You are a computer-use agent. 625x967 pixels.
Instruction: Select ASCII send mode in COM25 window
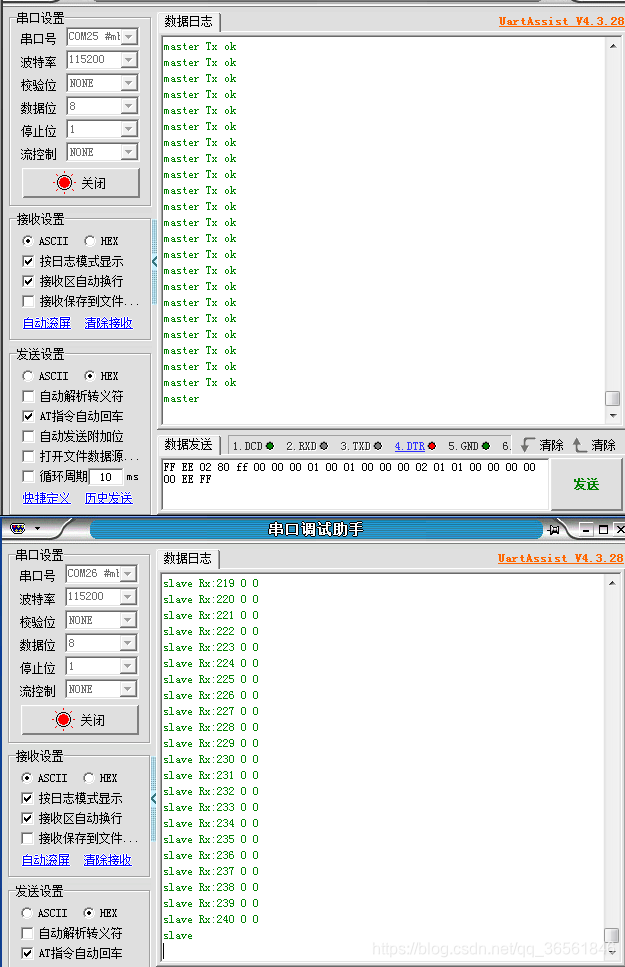click(28, 376)
